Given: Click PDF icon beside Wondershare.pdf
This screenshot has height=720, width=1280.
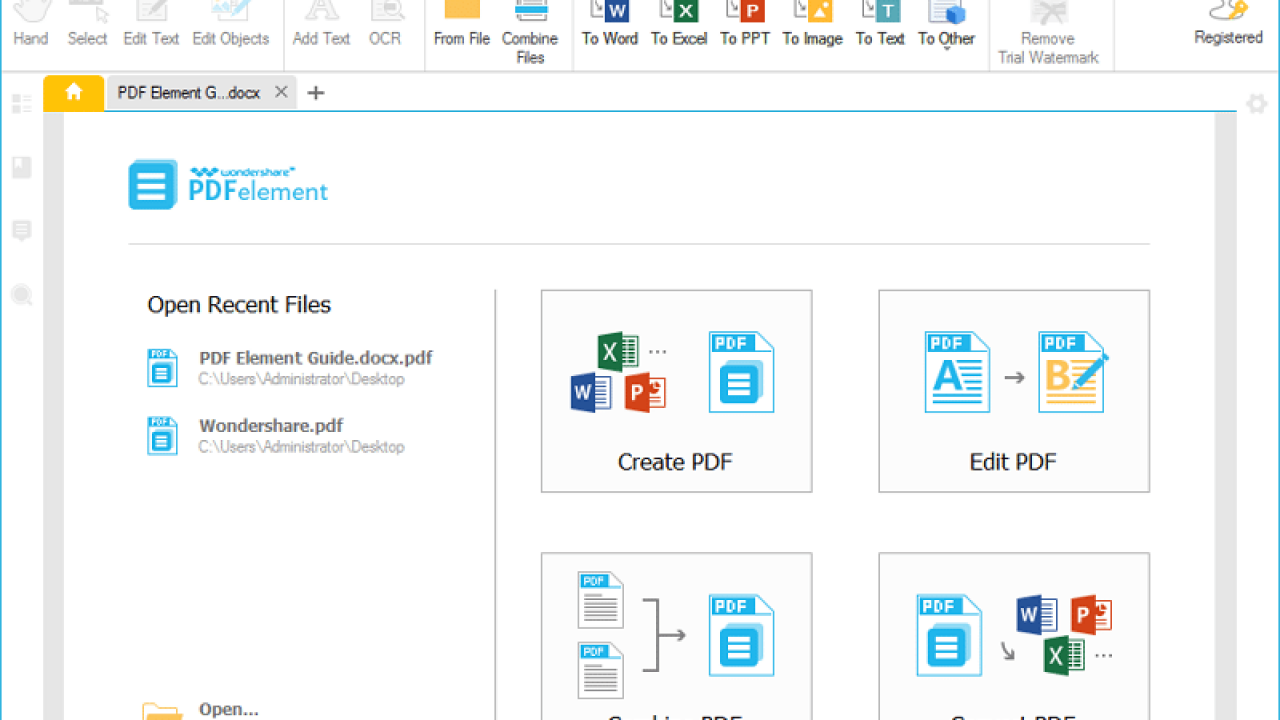Looking at the screenshot, I should click(162, 436).
